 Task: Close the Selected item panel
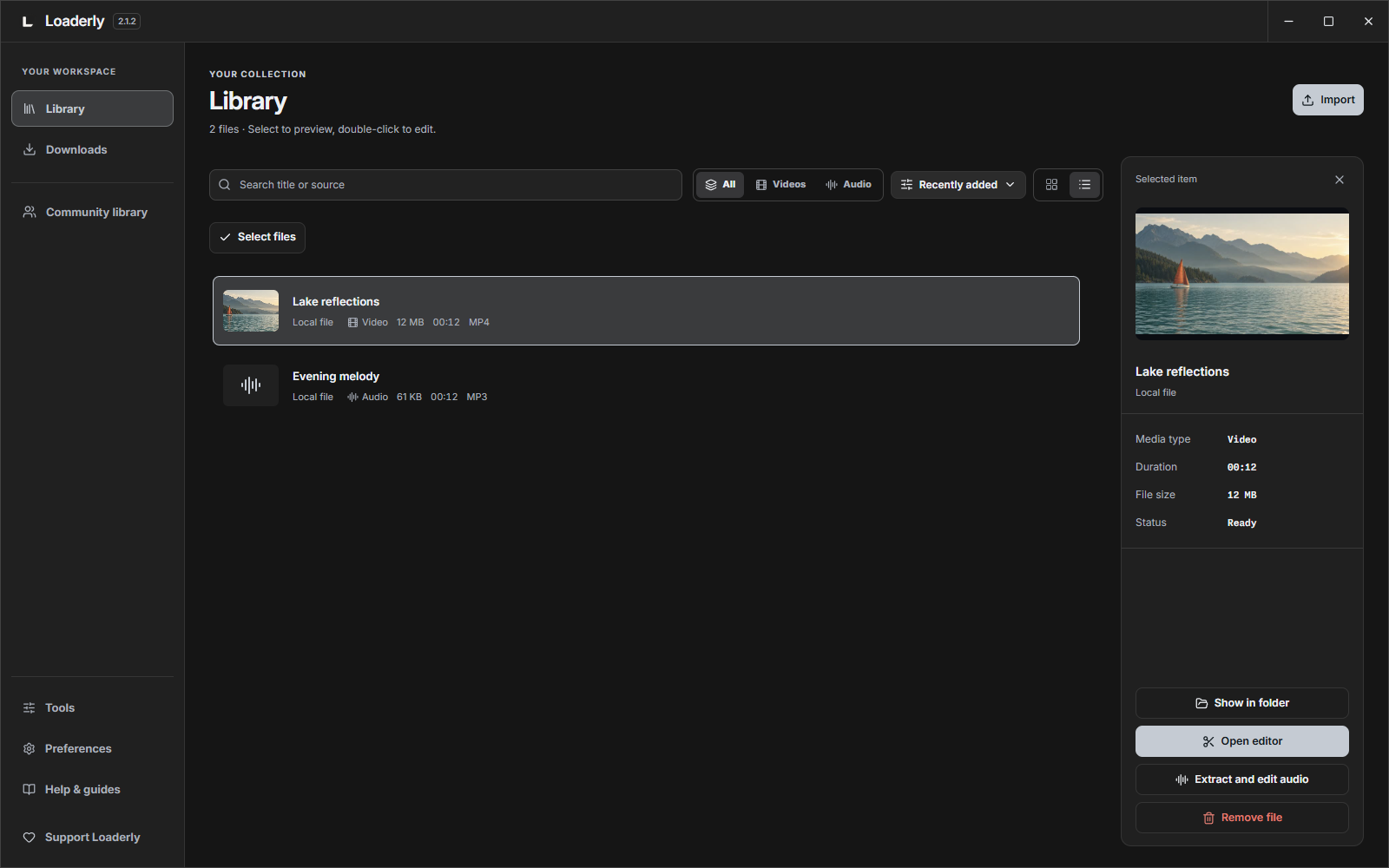[x=1340, y=180]
